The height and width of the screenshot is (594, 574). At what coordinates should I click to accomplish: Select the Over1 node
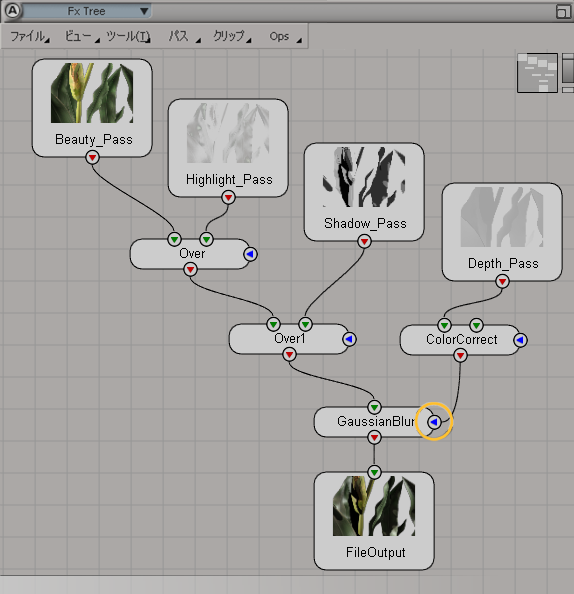289,339
